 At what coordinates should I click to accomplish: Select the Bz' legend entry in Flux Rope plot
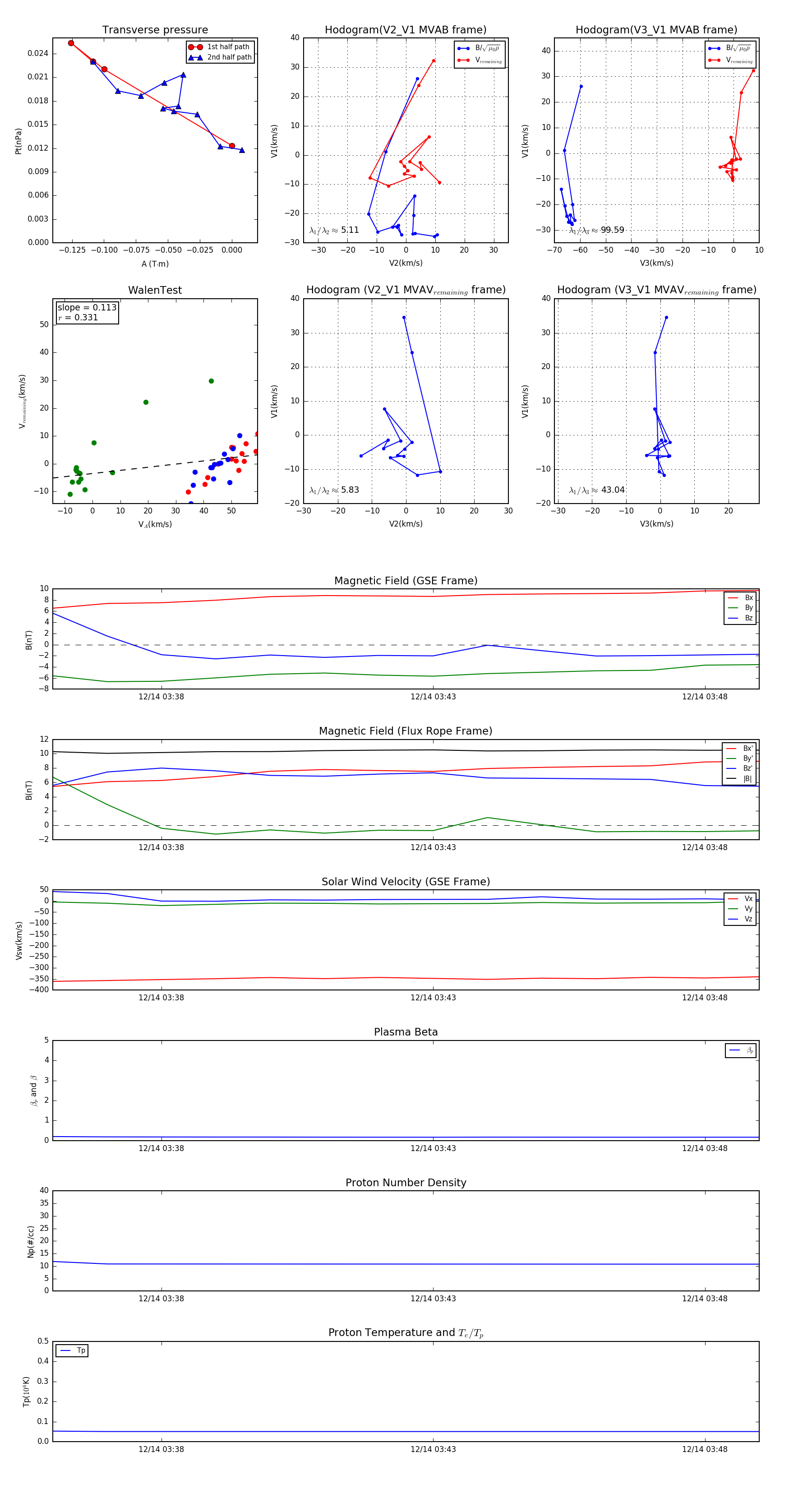coord(739,768)
